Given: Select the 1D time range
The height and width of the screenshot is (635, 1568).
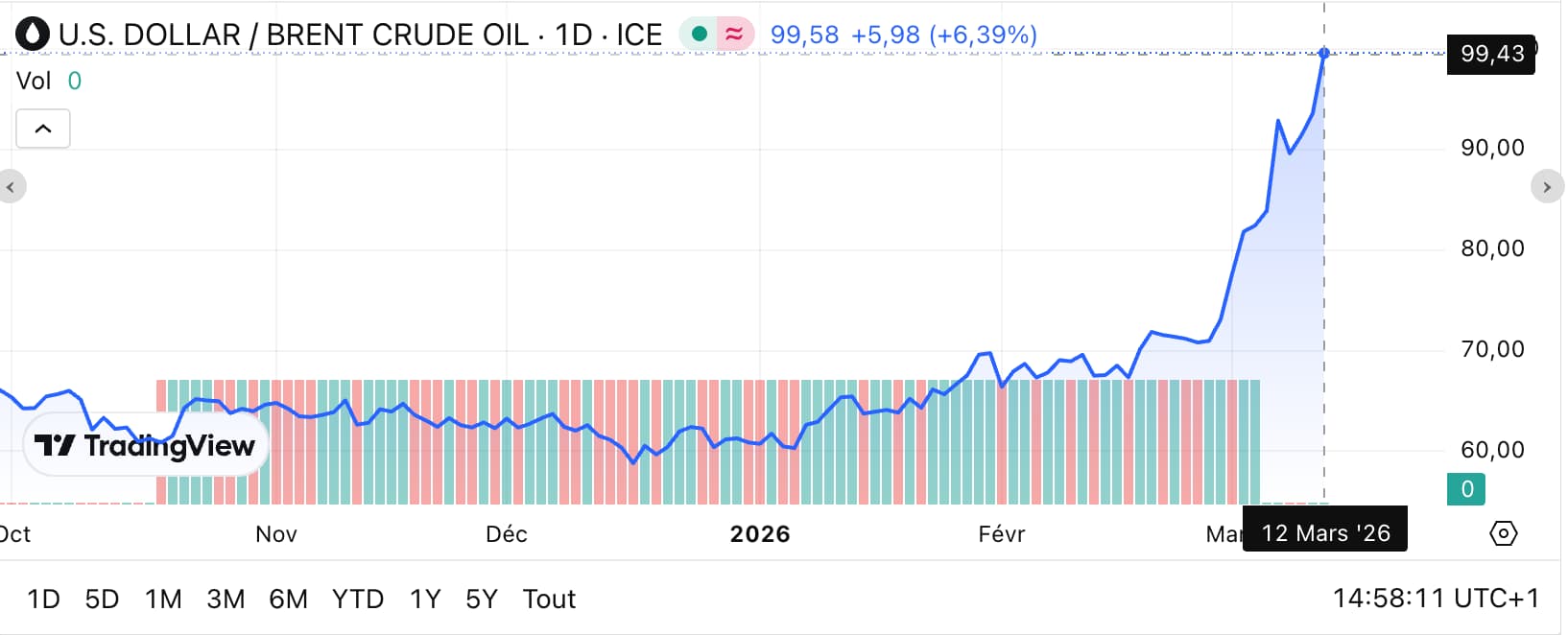Looking at the screenshot, I should (43, 600).
